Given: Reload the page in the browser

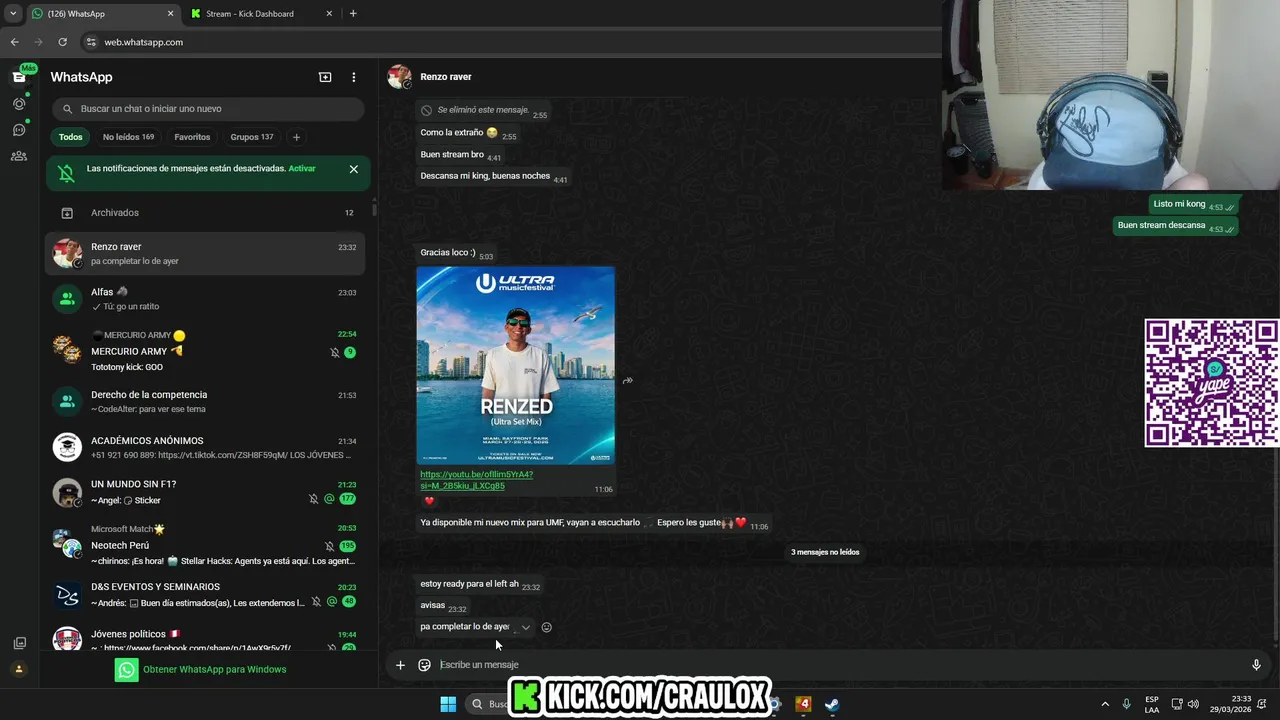Looking at the screenshot, I should click(62, 42).
